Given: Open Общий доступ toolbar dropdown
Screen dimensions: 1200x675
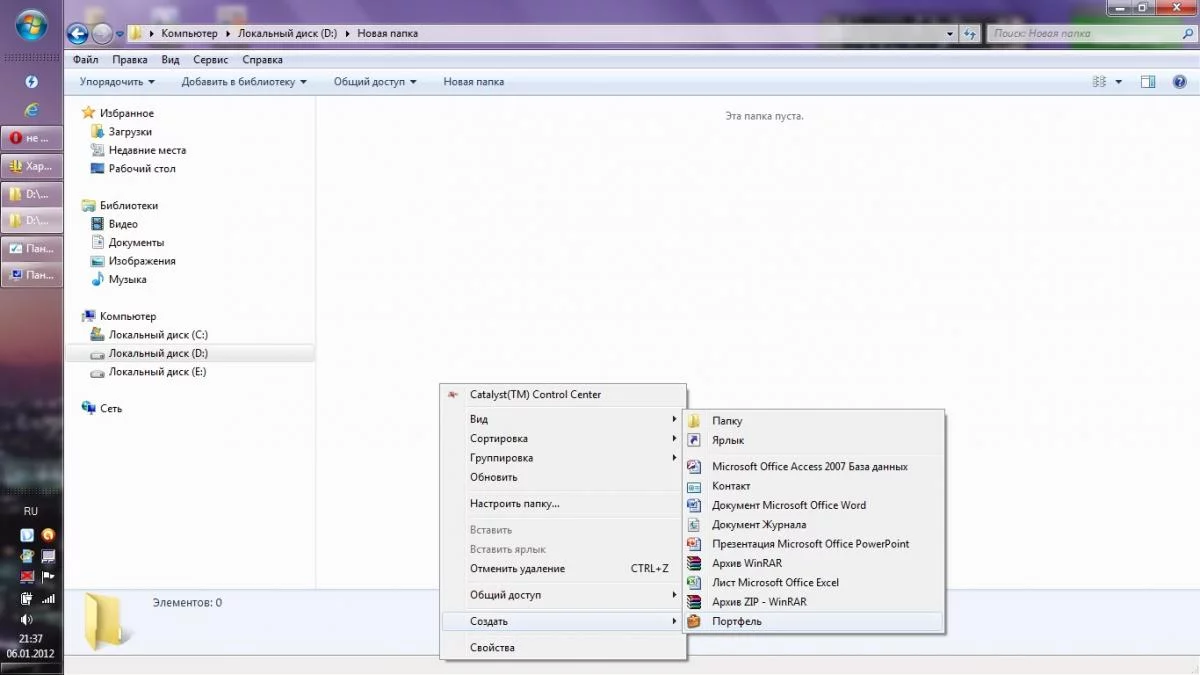Looking at the screenshot, I should click(375, 82).
